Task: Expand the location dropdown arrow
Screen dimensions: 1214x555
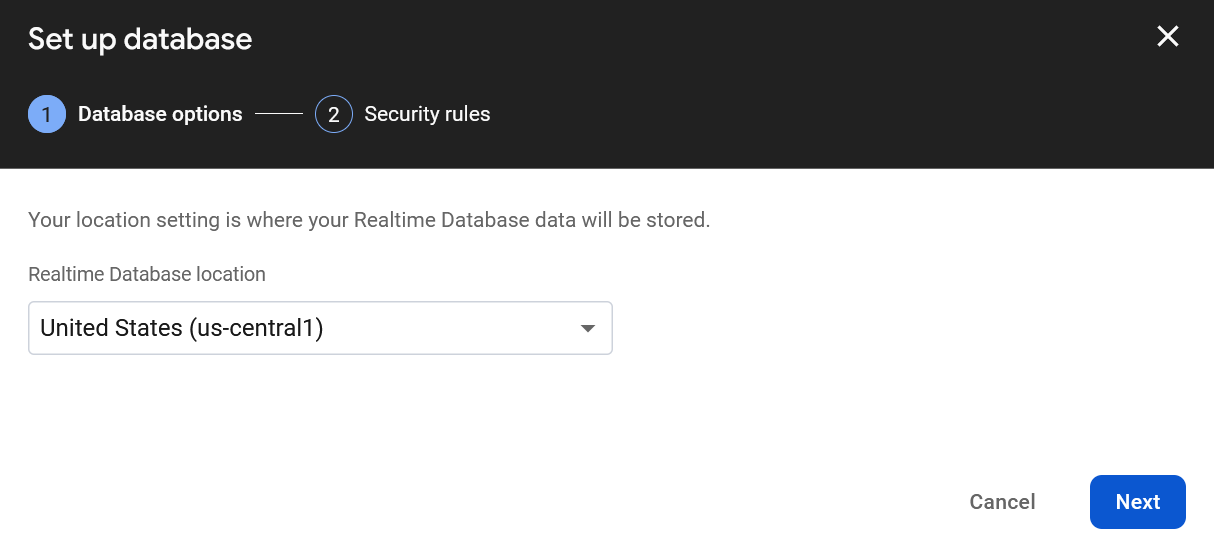Action: click(x=588, y=328)
